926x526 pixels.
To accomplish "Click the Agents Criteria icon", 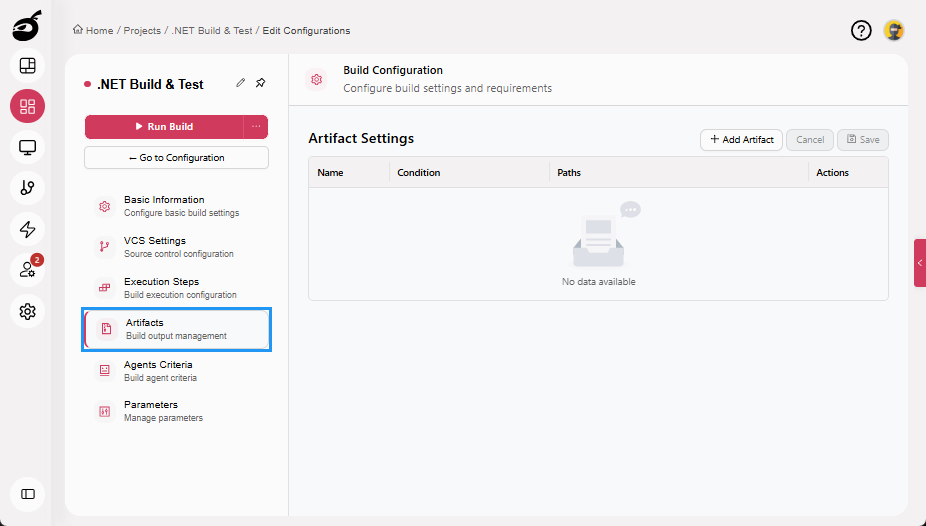I will click(105, 370).
